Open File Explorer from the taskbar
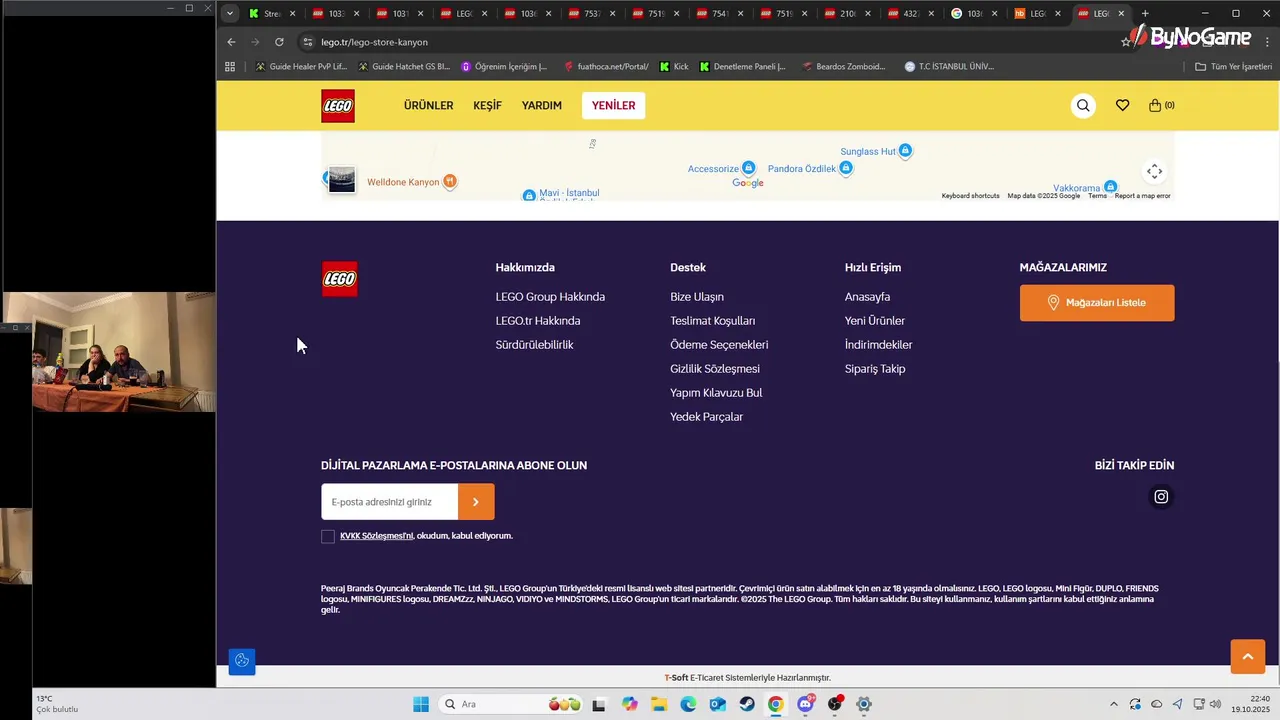Image resolution: width=1280 pixels, height=720 pixels. (659, 704)
